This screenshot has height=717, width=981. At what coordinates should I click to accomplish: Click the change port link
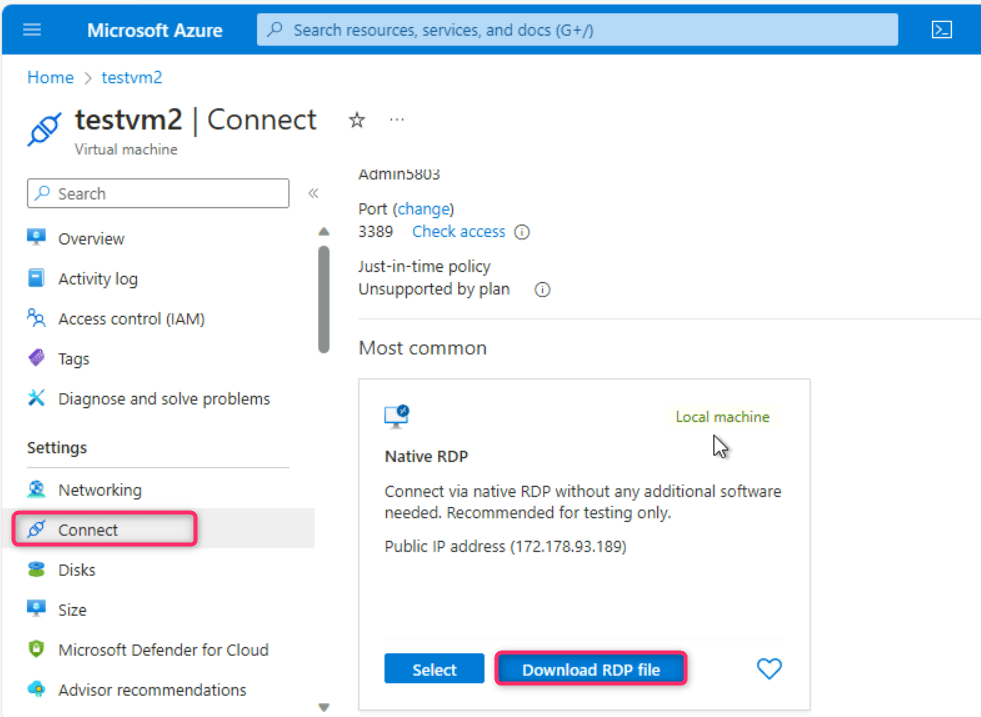click(x=424, y=209)
